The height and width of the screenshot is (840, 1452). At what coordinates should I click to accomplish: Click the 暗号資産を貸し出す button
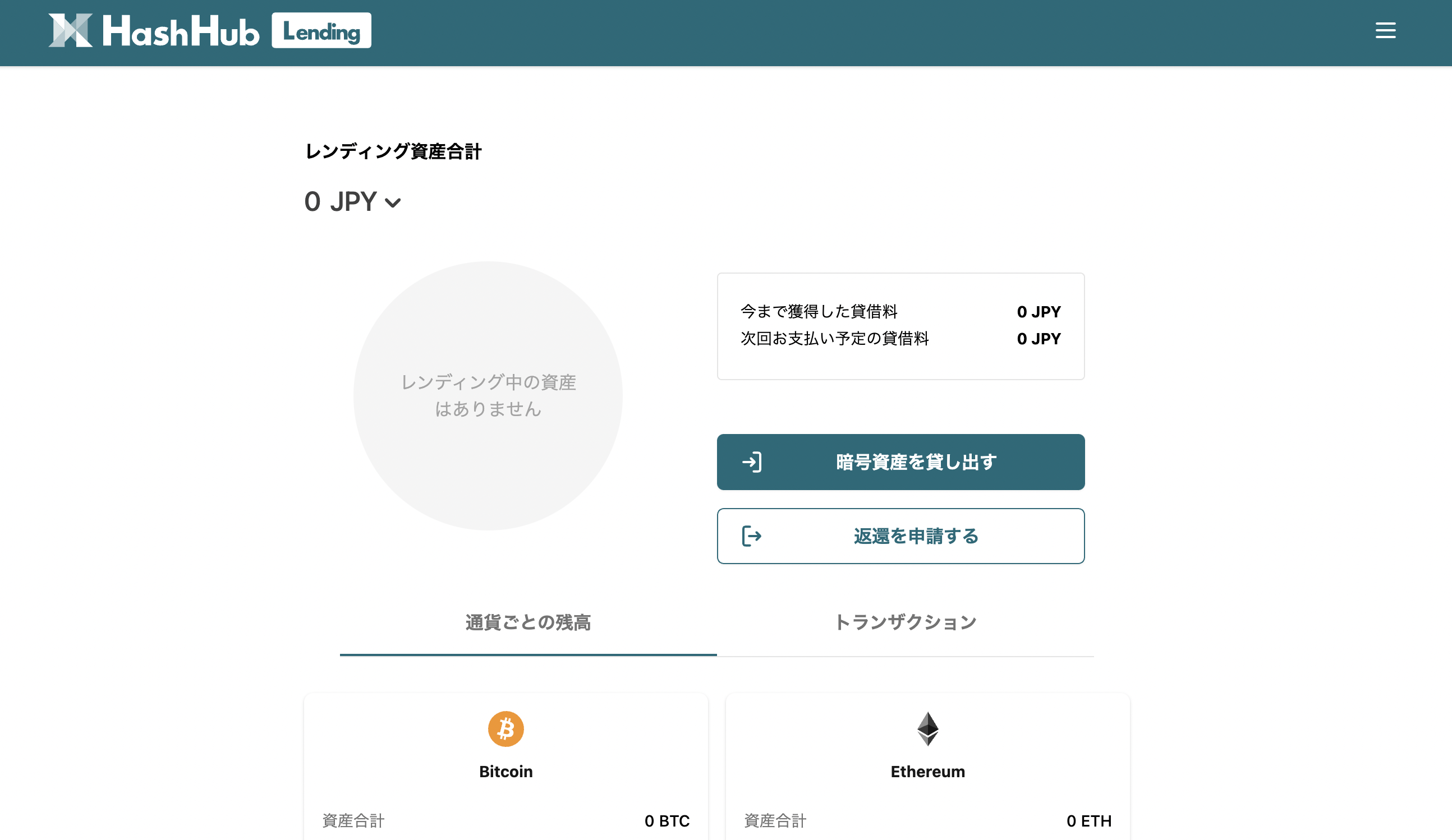point(900,461)
